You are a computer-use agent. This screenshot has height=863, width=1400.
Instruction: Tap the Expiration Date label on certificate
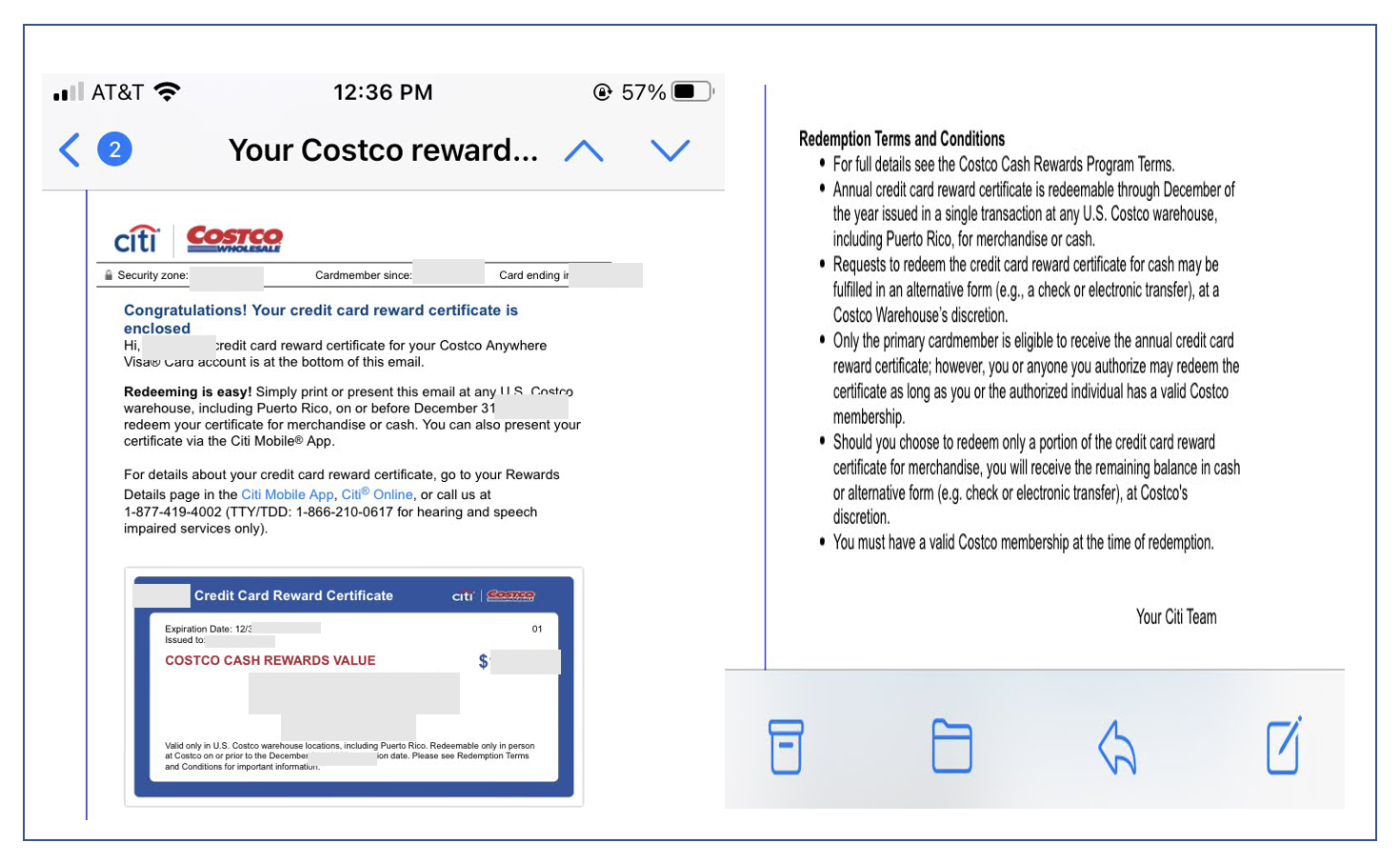click(199, 629)
